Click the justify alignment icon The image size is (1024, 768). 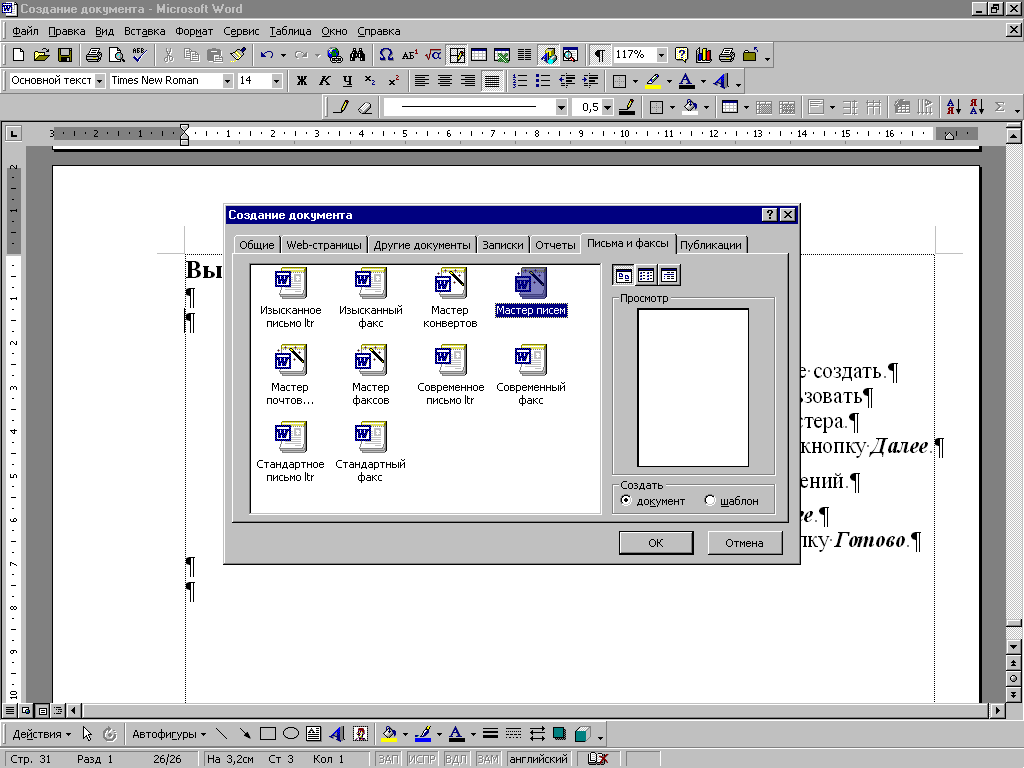491,81
